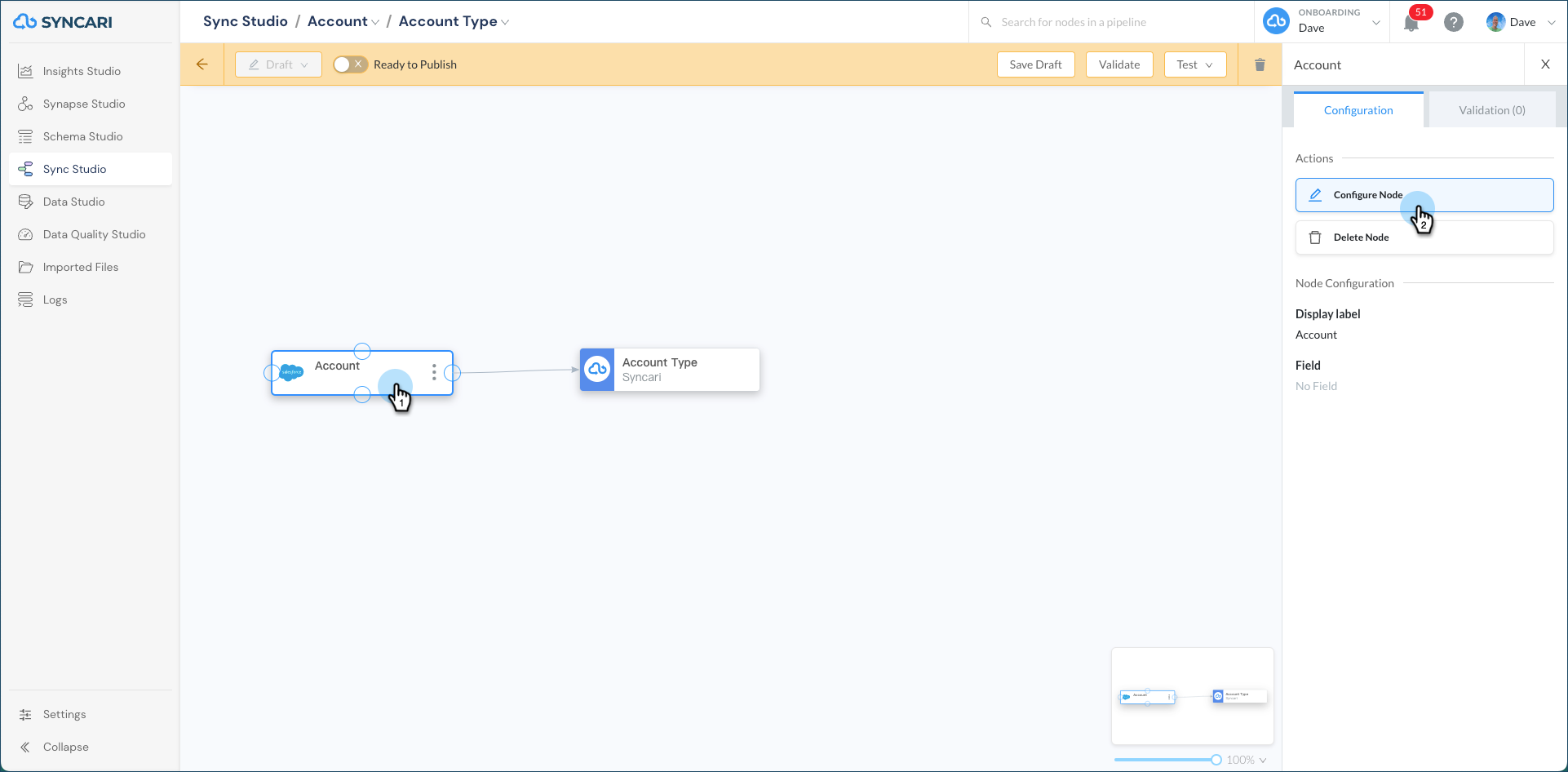Switch to Configuration tab
This screenshot has width=1568, height=772.
click(x=1358, y=110)
